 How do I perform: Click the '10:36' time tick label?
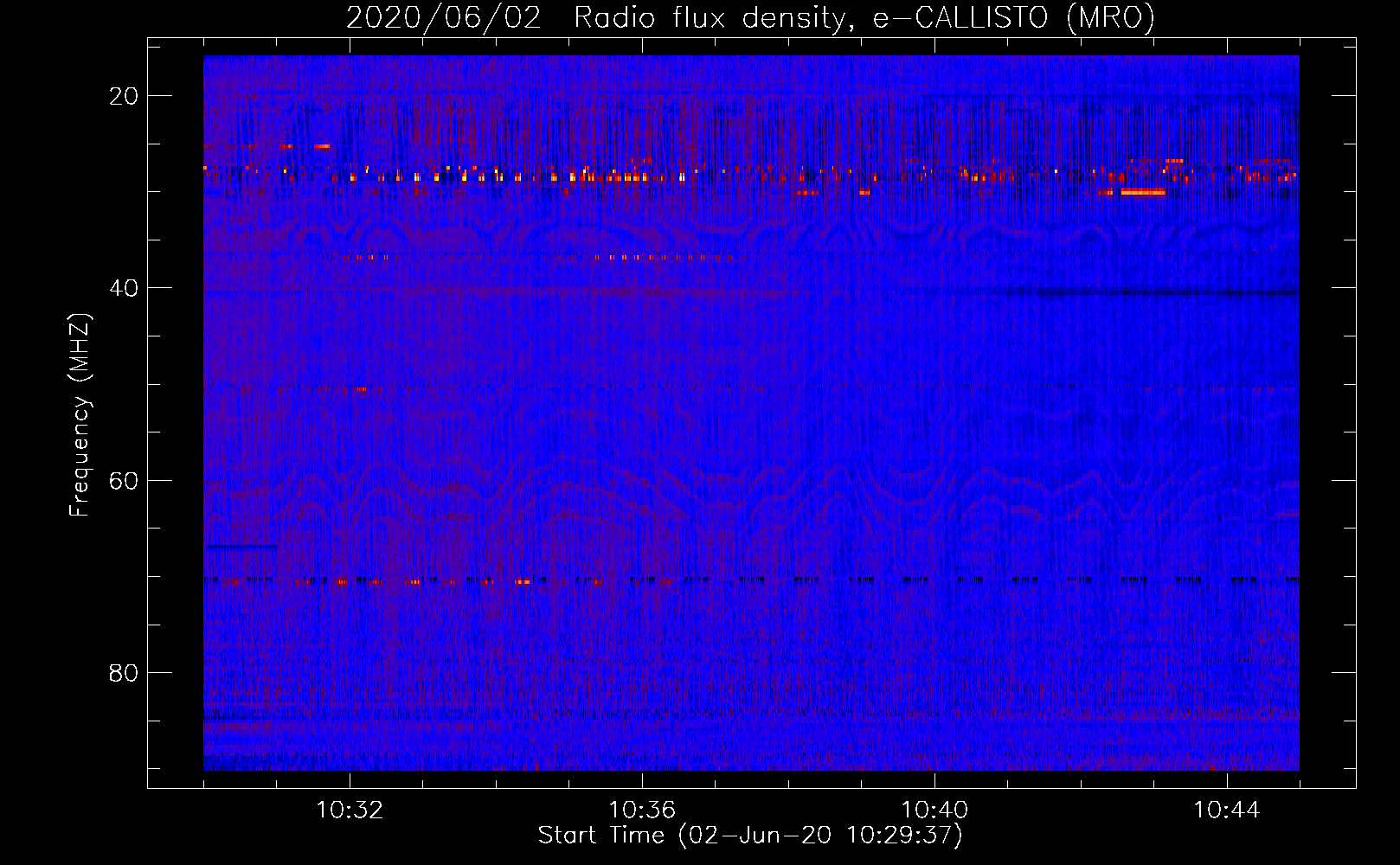(x=642, y=810)
